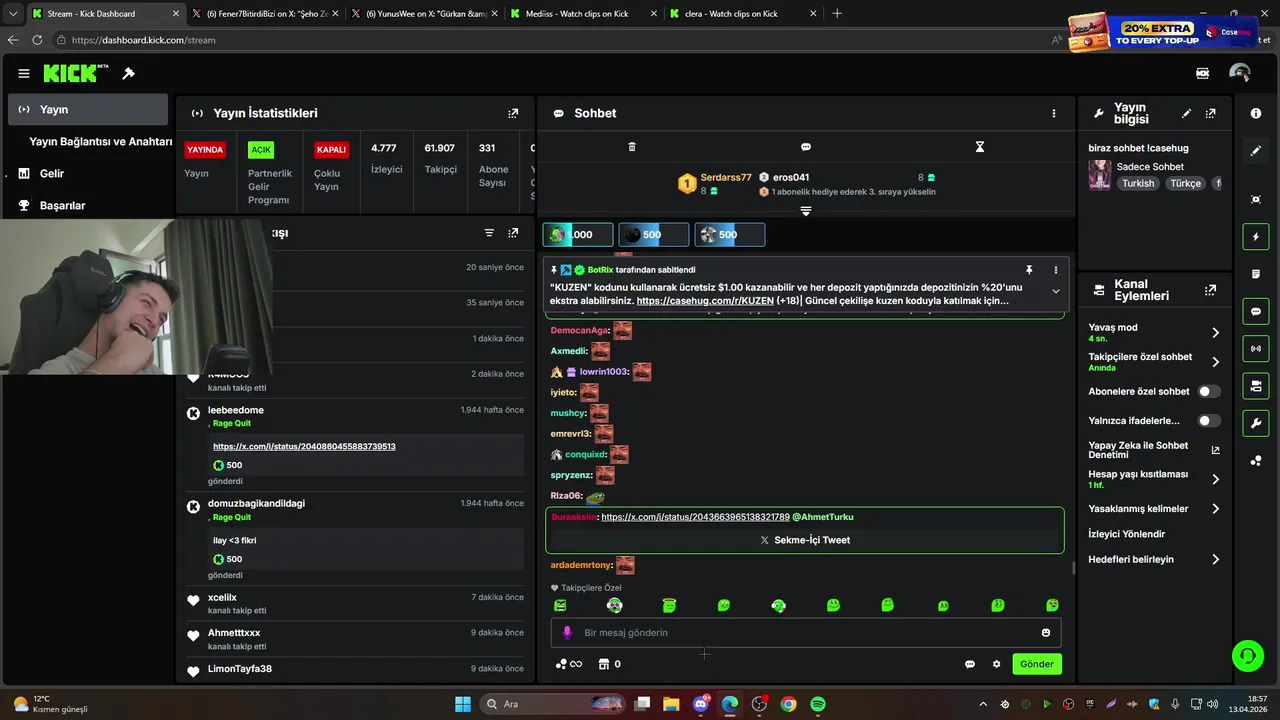1280x720 pixels.
Task: Open the hamburger menu beside Kick logo
Action: 23,73
